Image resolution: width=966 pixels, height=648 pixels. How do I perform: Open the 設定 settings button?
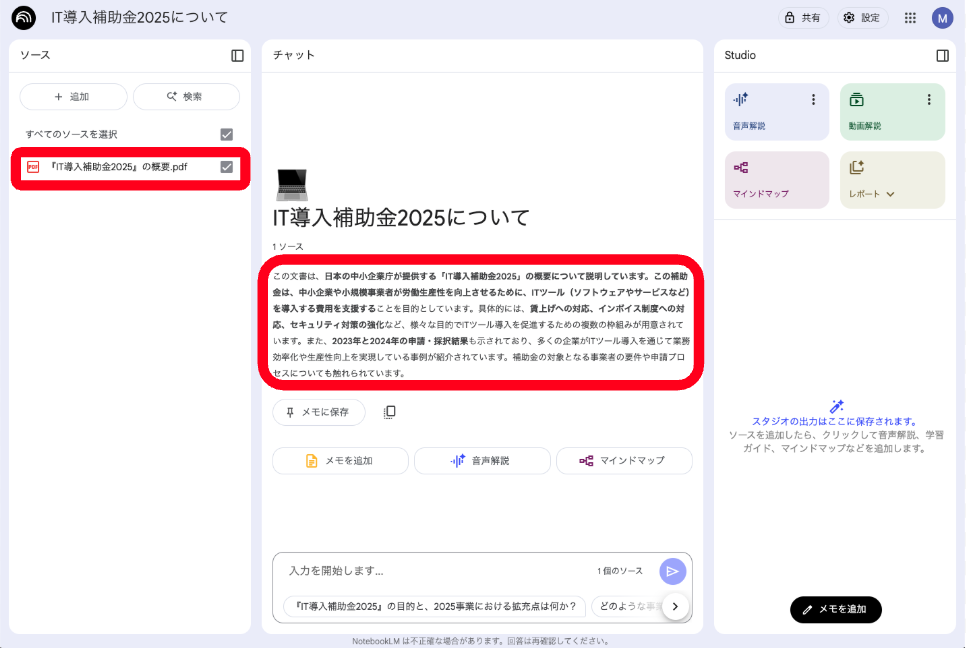(862, 18)
